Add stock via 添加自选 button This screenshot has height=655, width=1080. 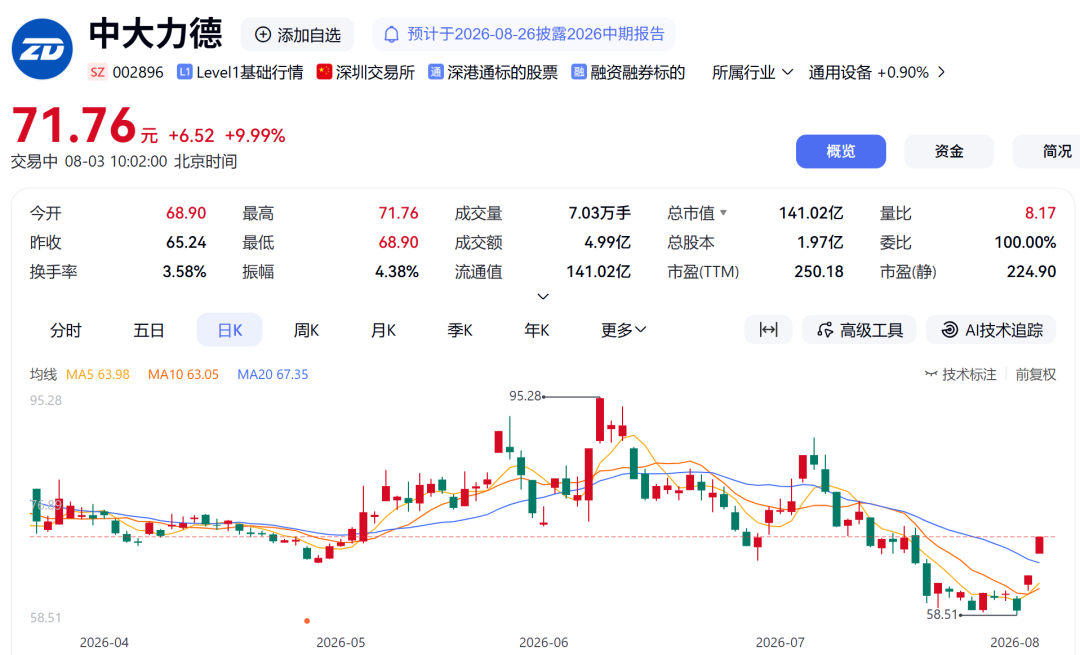point(298,34)
